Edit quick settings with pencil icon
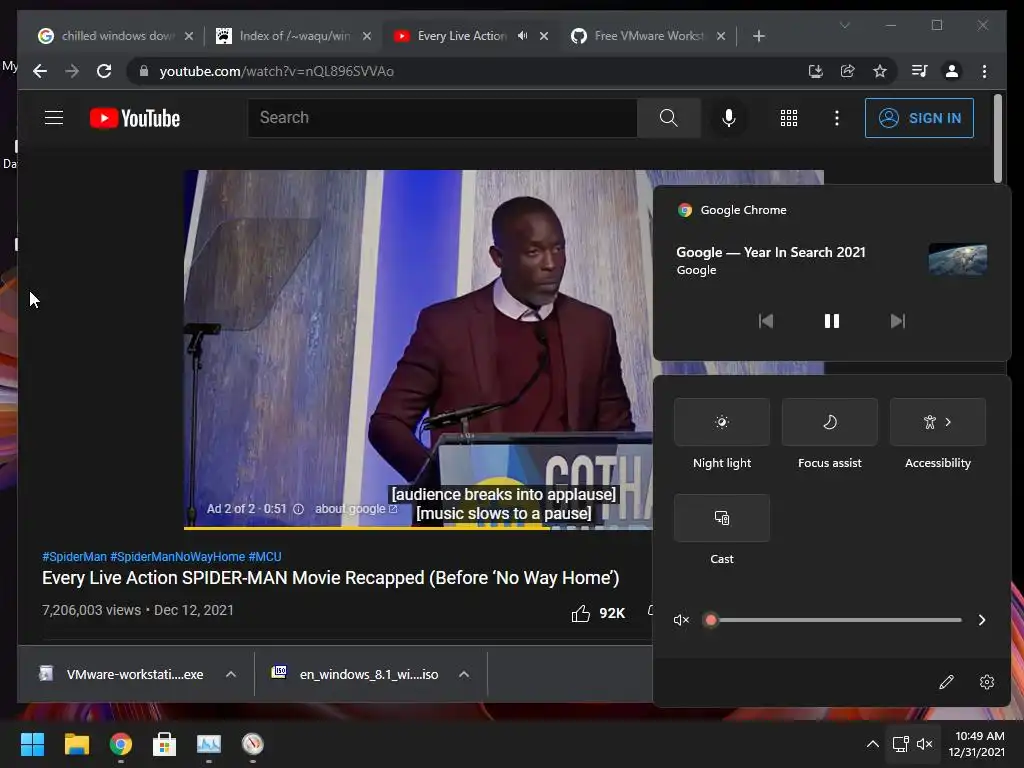1024x768 pixels. coord(946,682)
